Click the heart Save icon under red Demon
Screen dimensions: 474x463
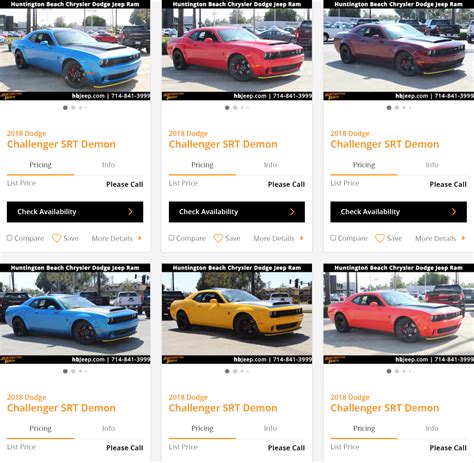218,238
